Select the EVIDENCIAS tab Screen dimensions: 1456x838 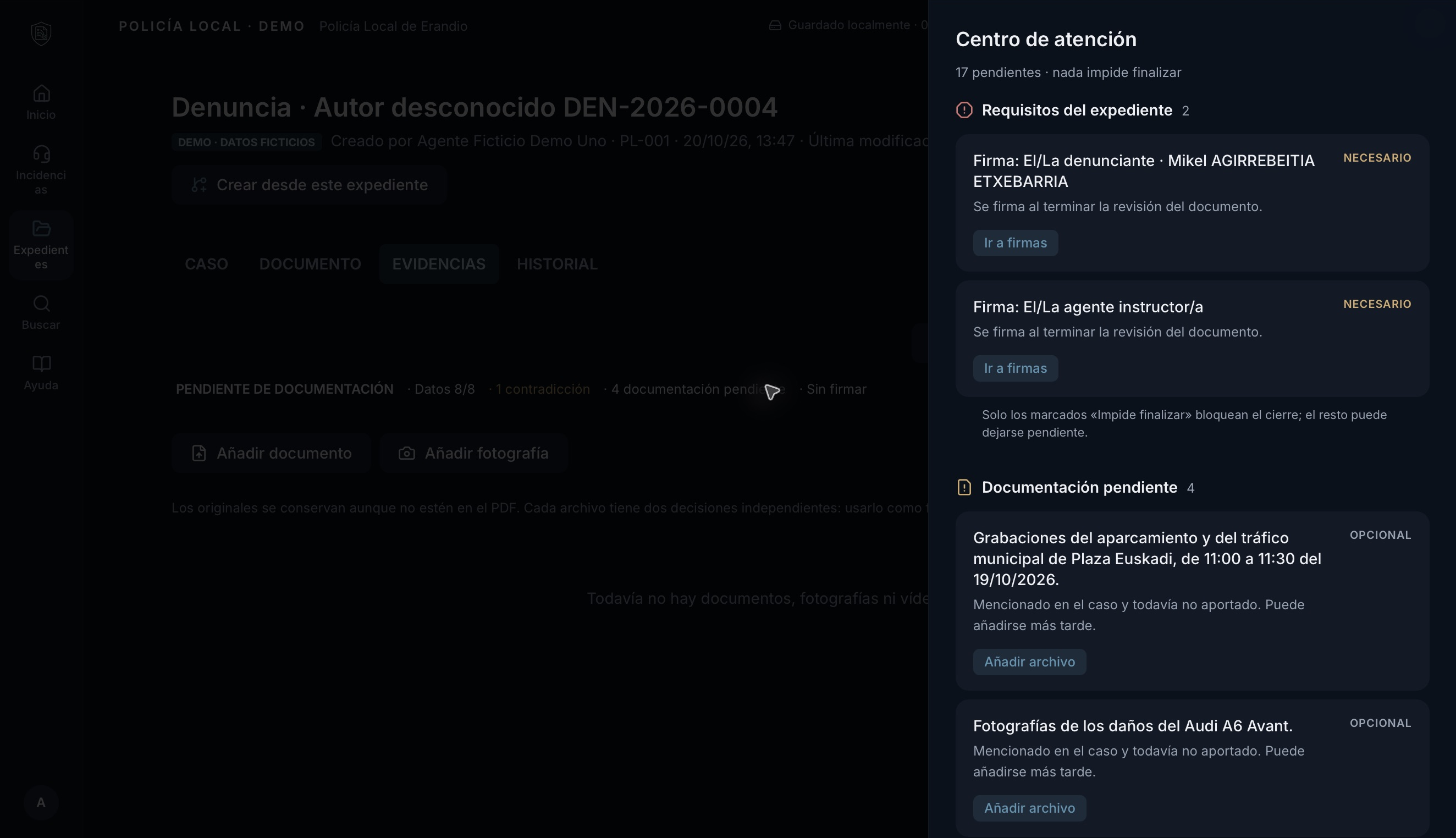tap(439, 263)
